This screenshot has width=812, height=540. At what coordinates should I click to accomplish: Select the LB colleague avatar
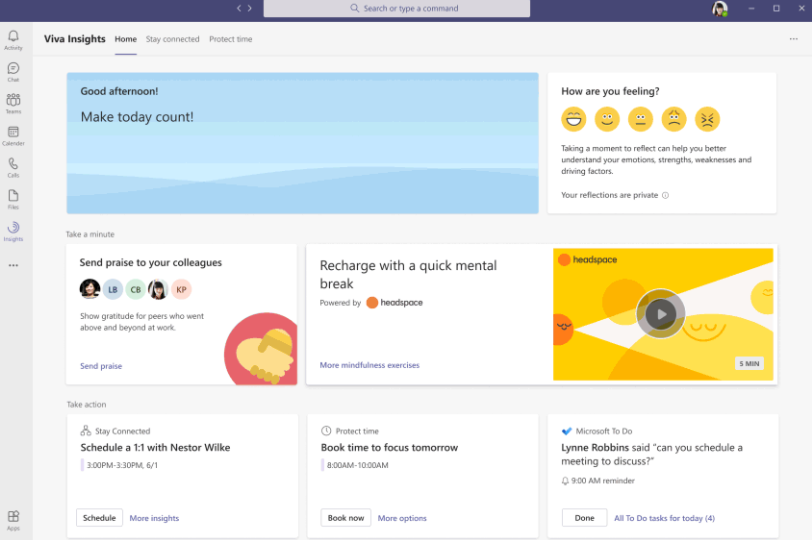pos(113,289)
